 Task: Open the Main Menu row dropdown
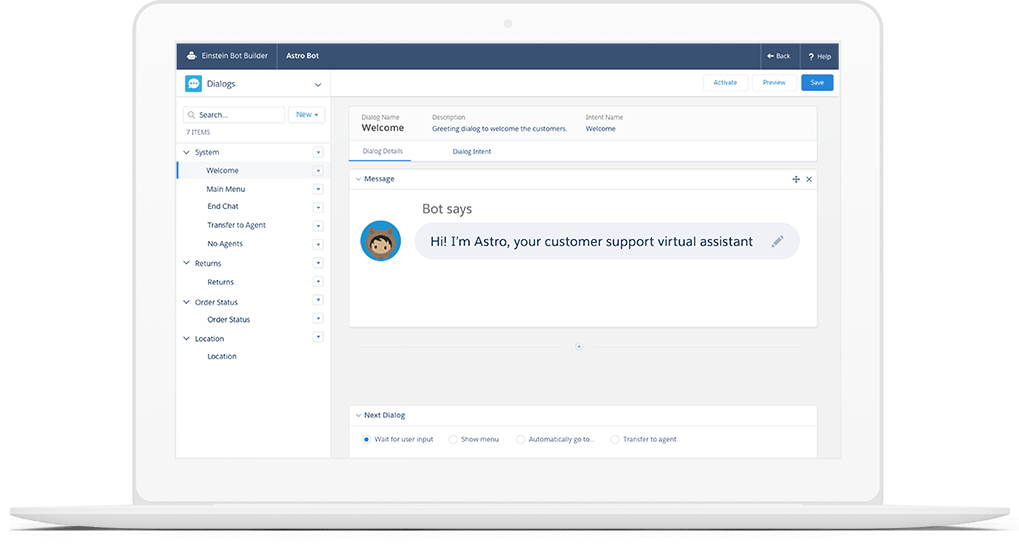coord(318,189)
